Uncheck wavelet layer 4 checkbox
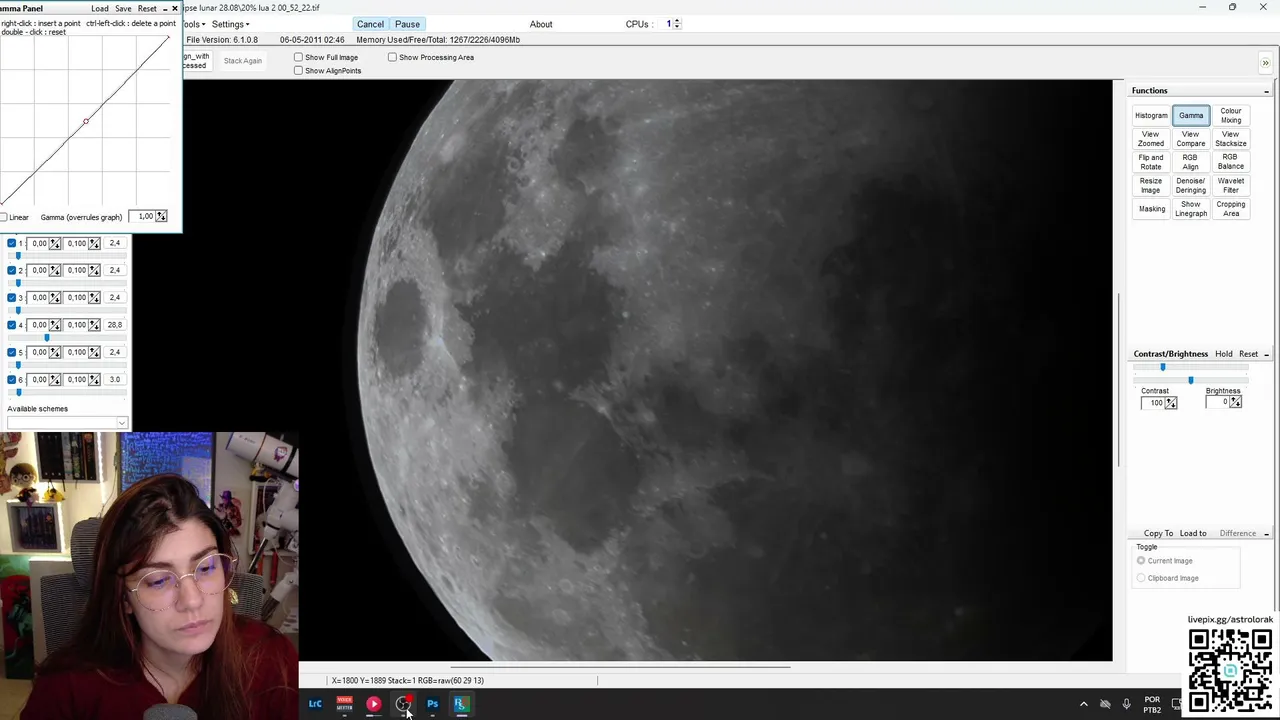This screenshot has width=1280, height=720. [12, 325]
